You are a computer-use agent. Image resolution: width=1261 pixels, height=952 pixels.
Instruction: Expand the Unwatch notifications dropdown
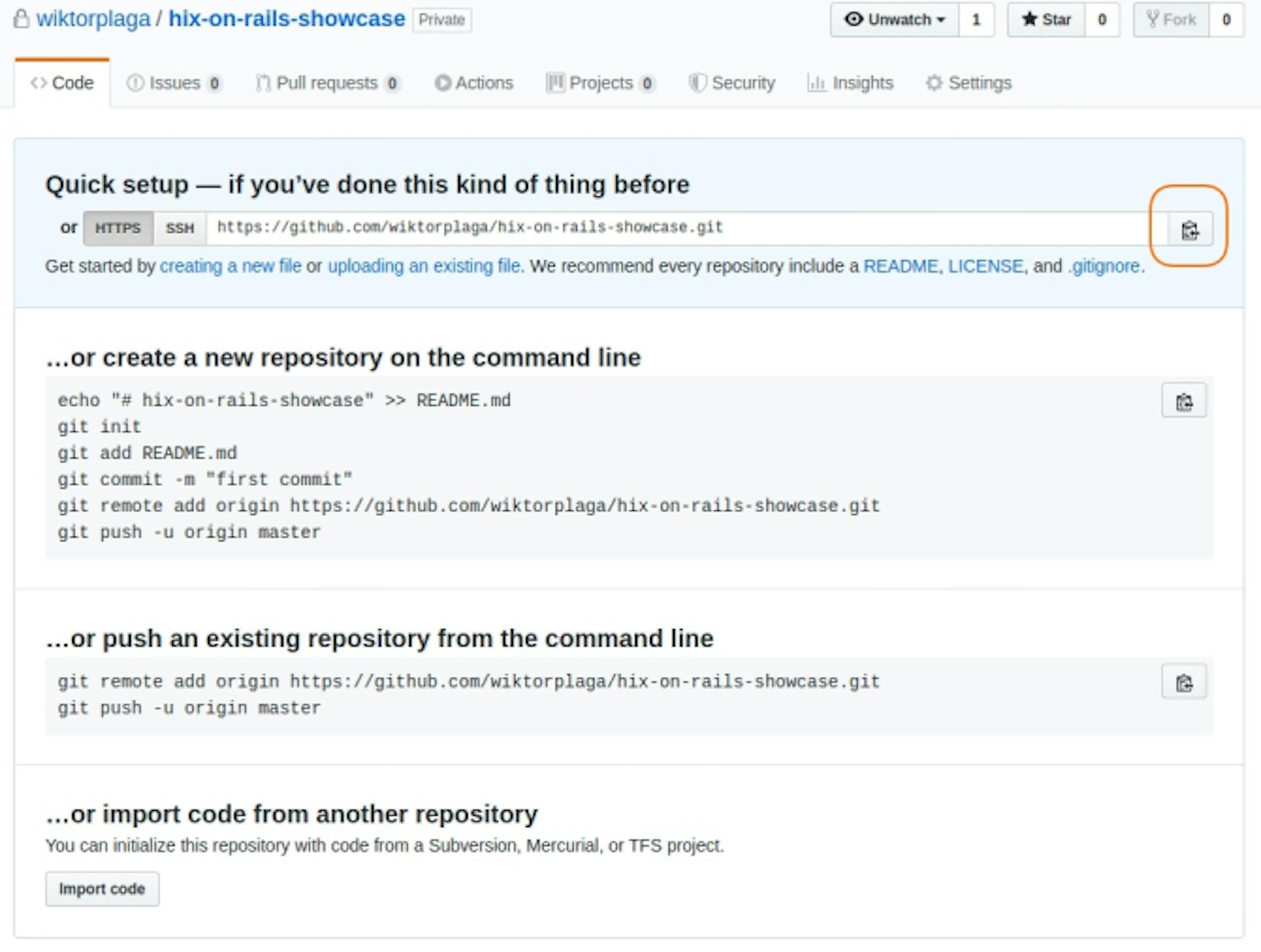(x=895, y=20)
